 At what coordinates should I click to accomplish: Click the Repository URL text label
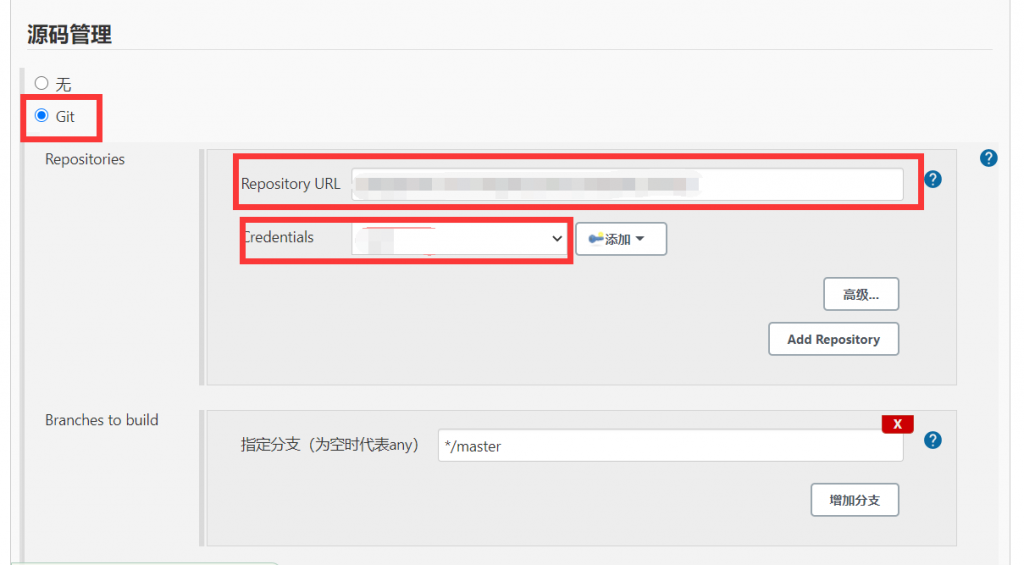[x=291, y=184]
